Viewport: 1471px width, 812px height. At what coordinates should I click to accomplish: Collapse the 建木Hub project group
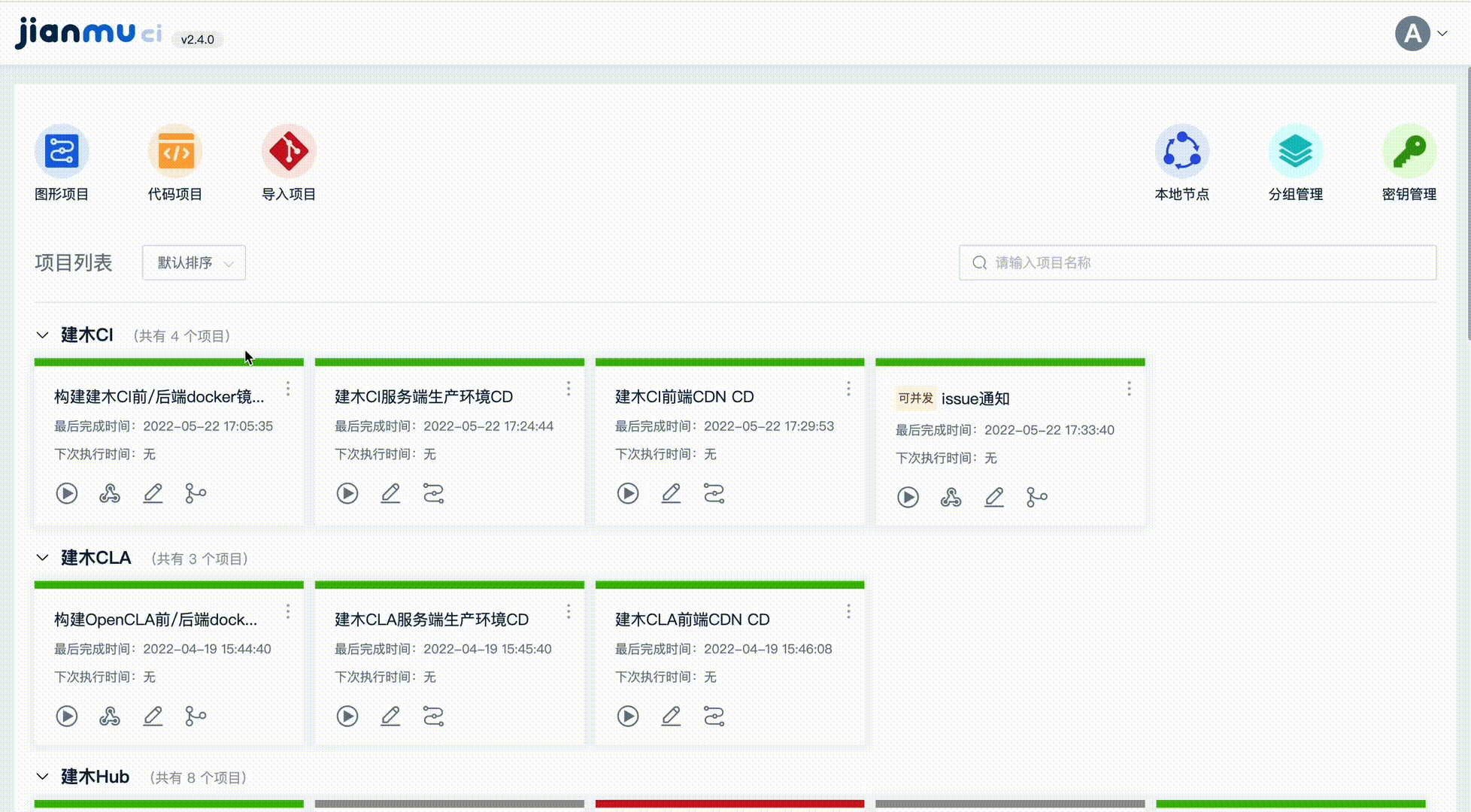(43, 777)
